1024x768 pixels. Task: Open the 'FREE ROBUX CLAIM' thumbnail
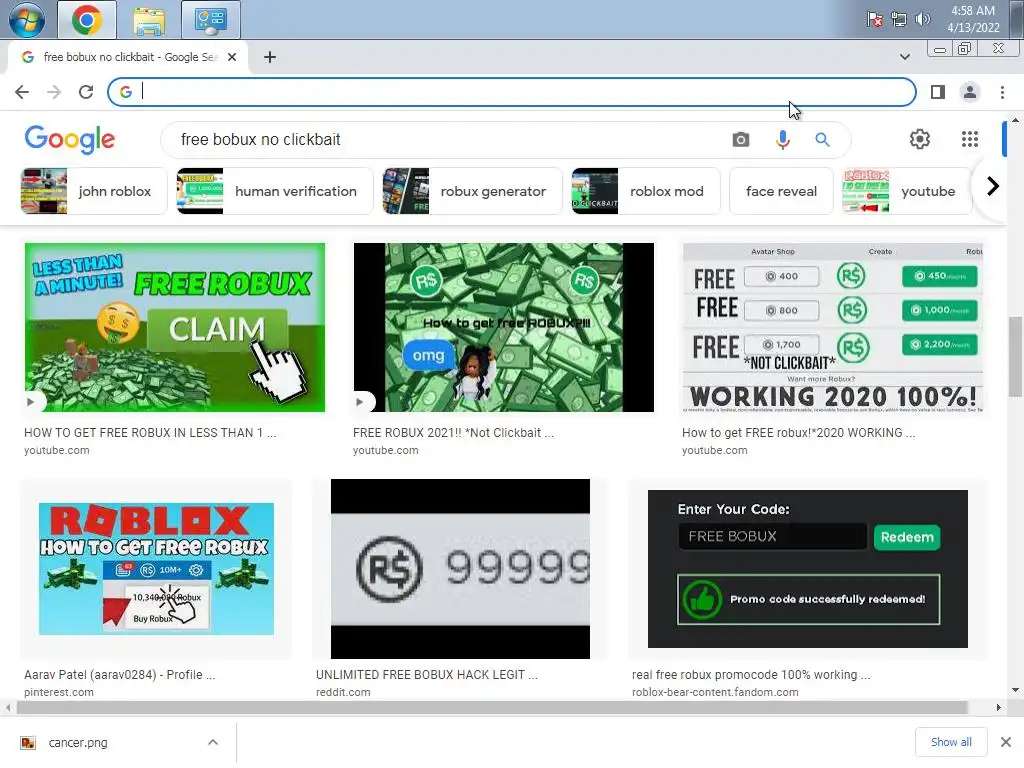click(x=174, y=327)
